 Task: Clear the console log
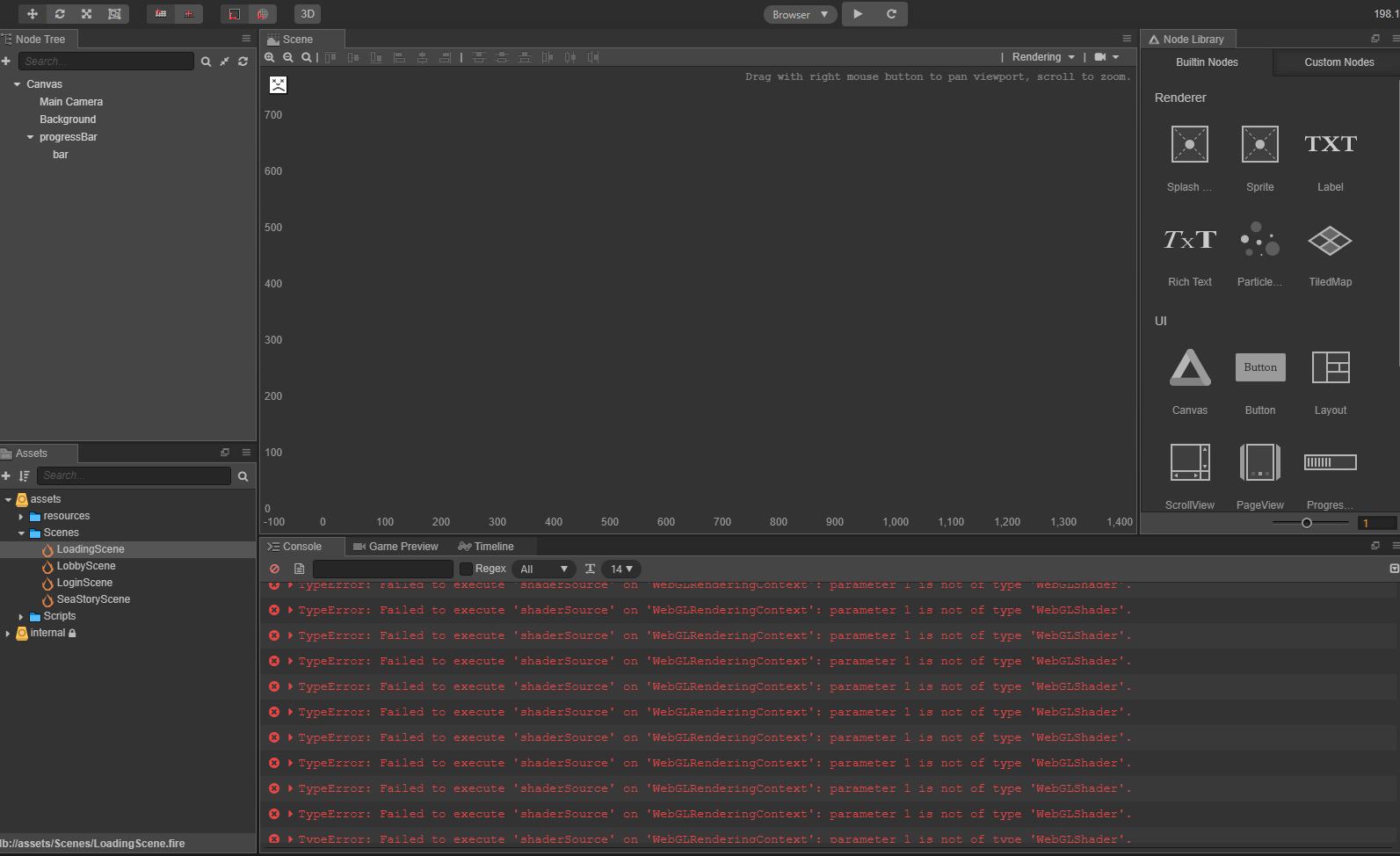[275, 569]
